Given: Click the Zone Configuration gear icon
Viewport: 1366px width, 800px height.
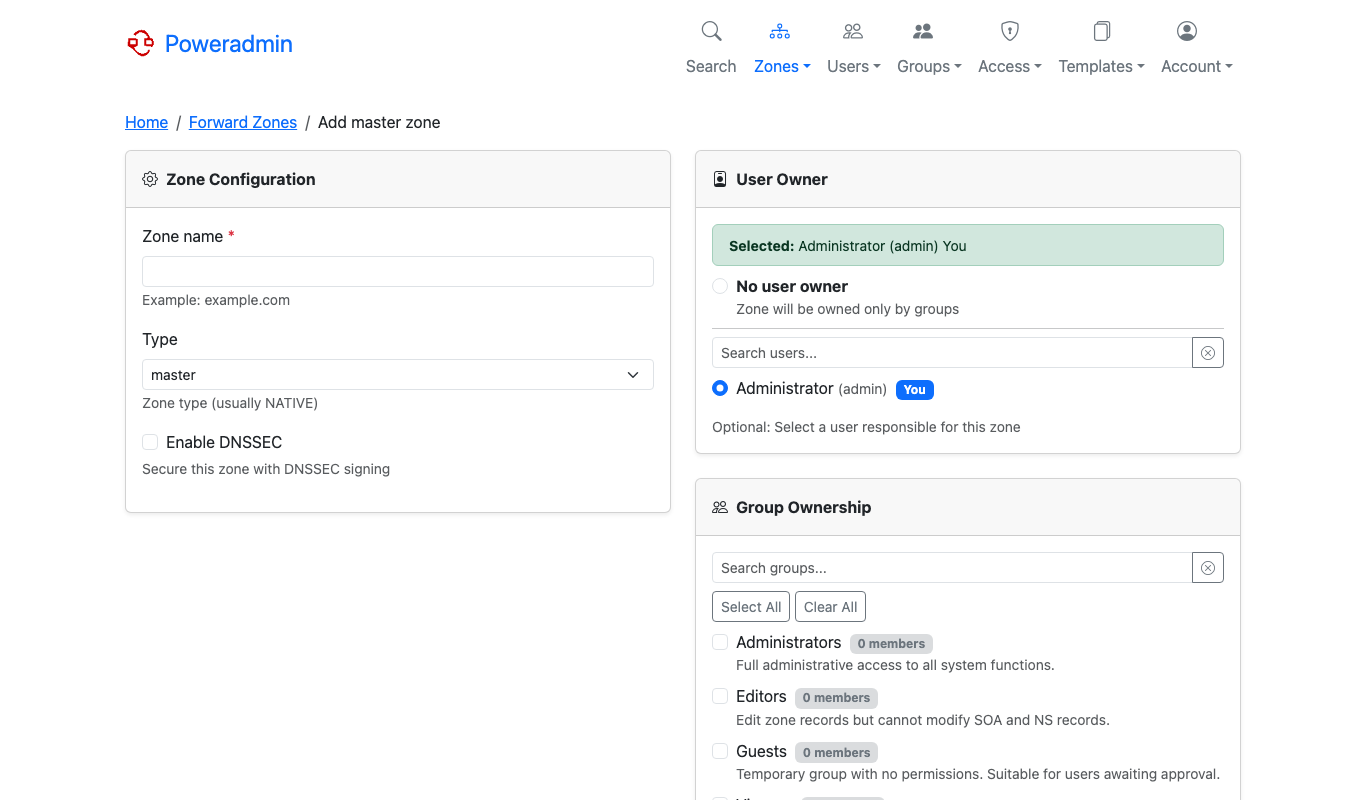Looking at the screenshot, I should pos(150,179).
